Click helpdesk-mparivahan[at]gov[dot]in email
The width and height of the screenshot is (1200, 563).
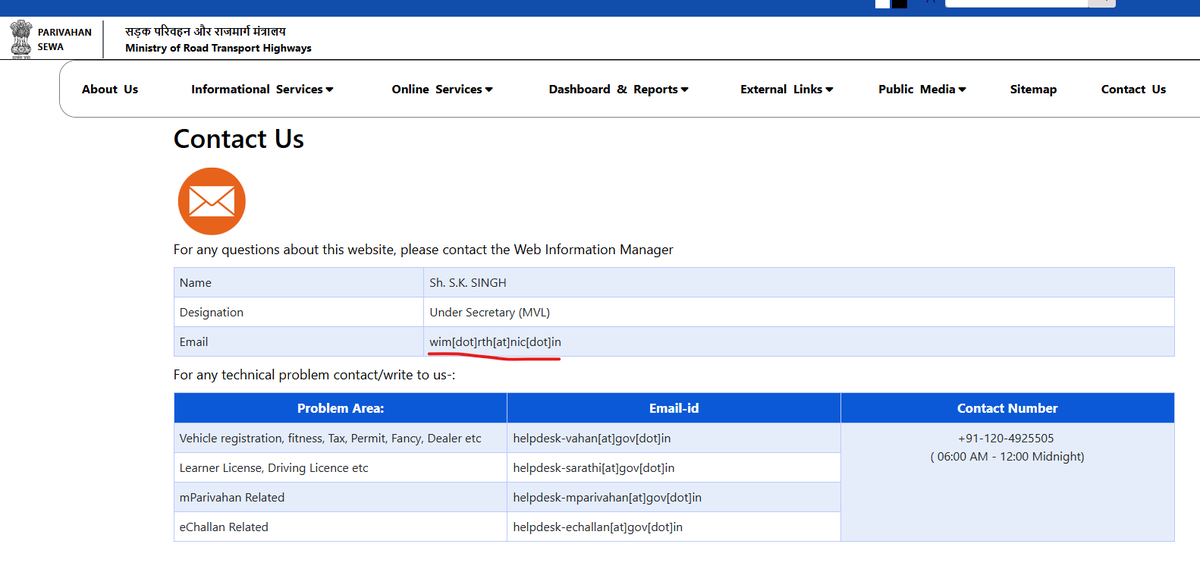pos(607,497)
